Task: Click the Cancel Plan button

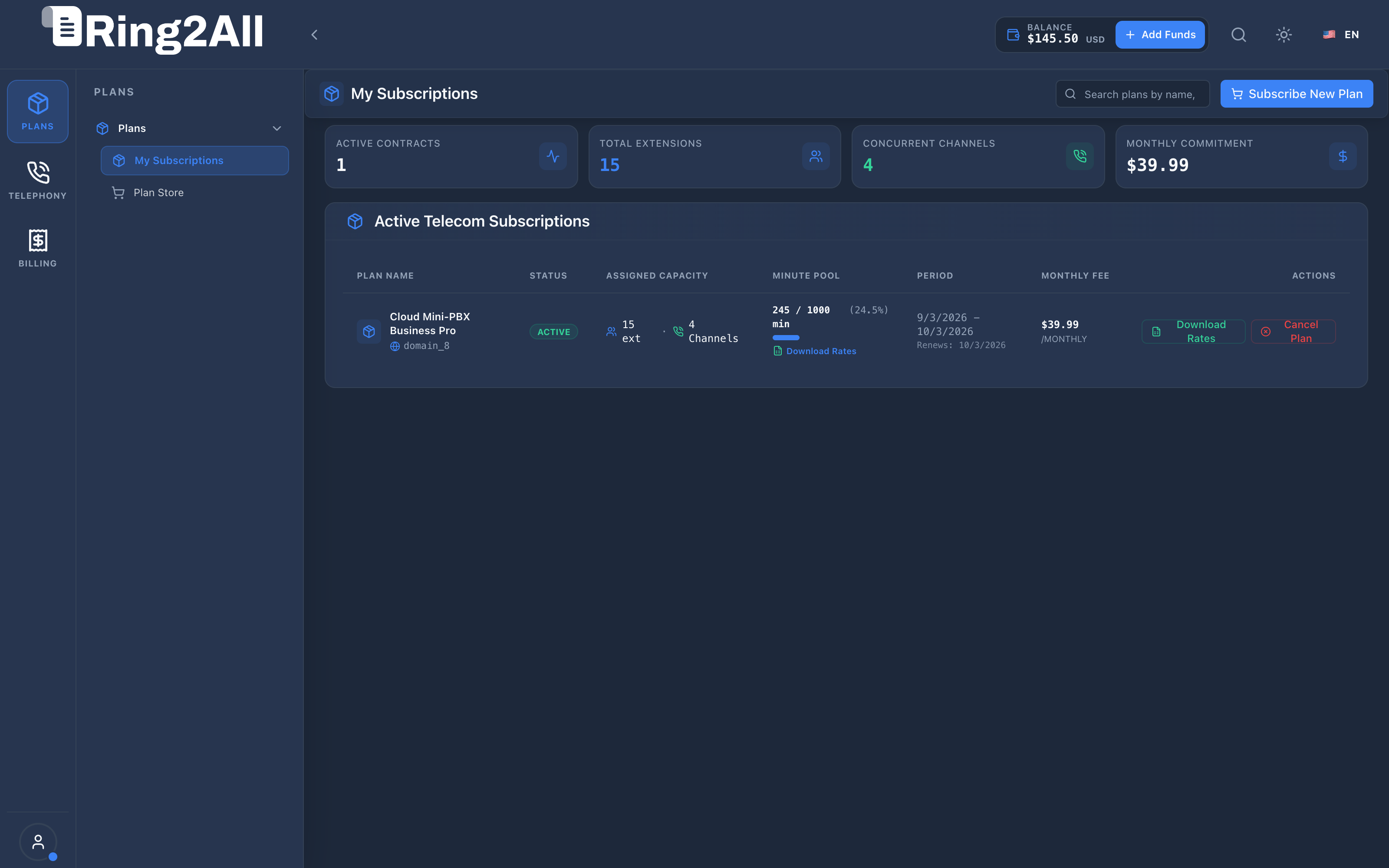Action: (x=1293, y=331)
